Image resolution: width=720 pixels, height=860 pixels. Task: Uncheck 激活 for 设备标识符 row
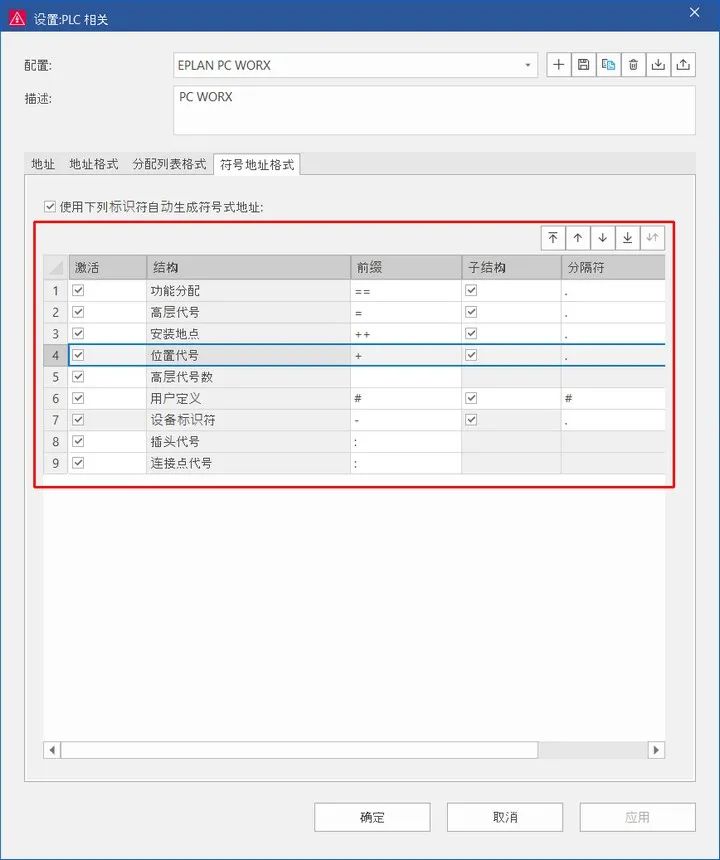click(78, 420)
